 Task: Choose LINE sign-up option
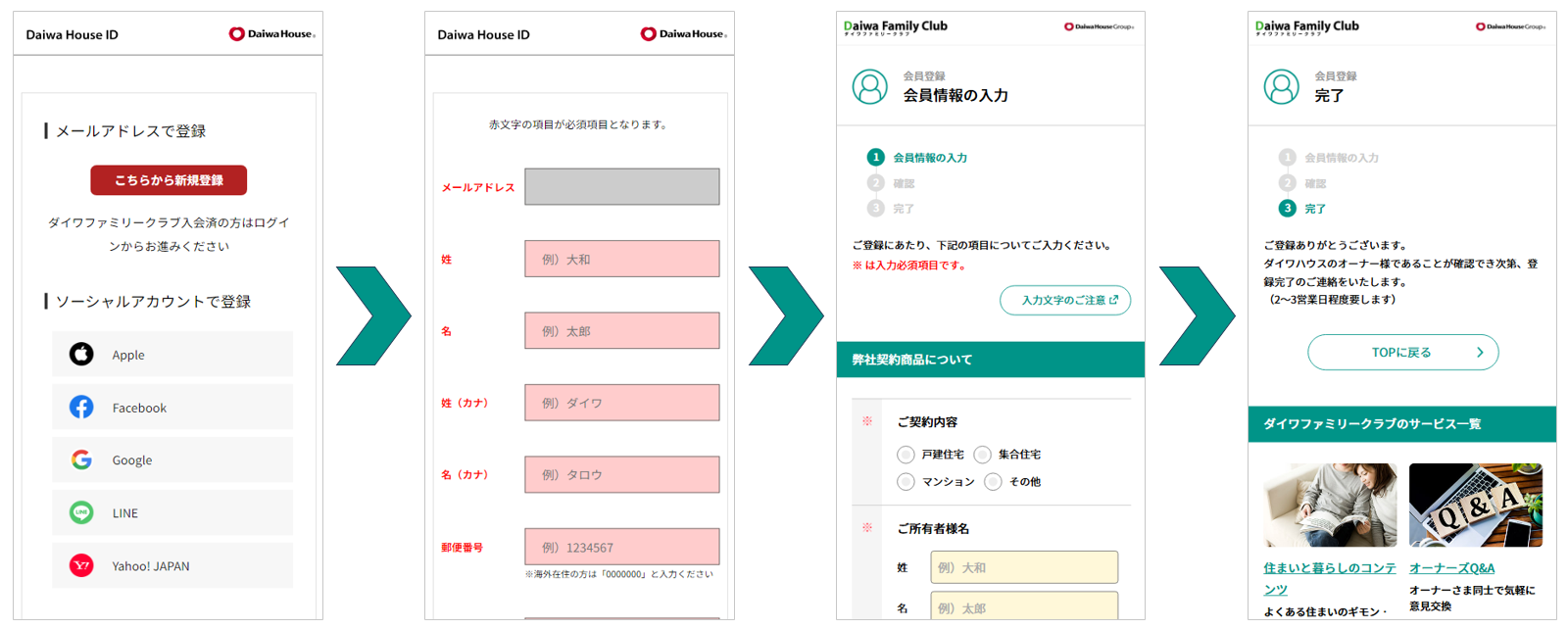click(x=172, y=512)
